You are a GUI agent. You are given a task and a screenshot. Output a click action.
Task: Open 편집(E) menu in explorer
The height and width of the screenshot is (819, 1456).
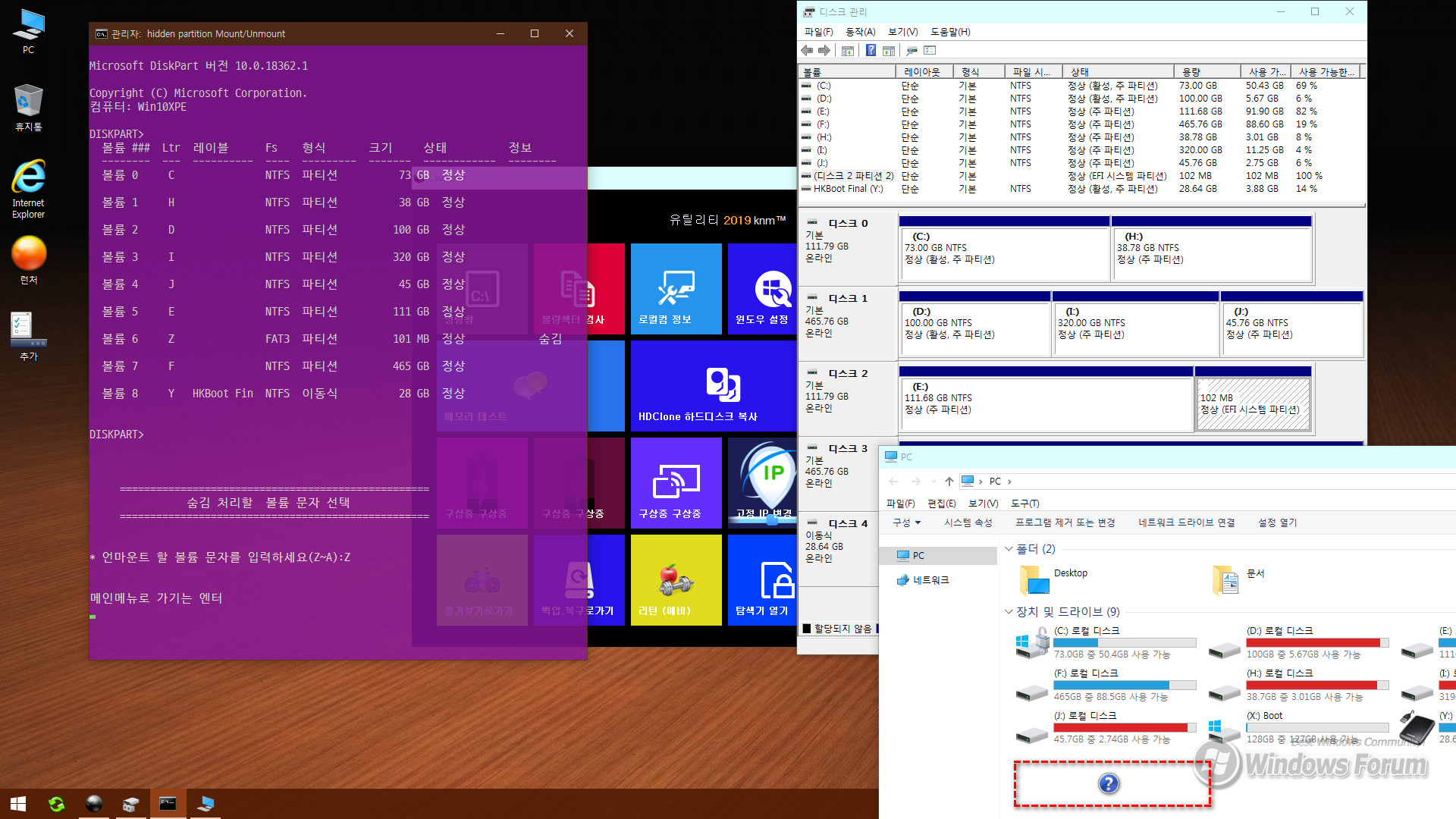pyautogui.click(x=941, y=504)
